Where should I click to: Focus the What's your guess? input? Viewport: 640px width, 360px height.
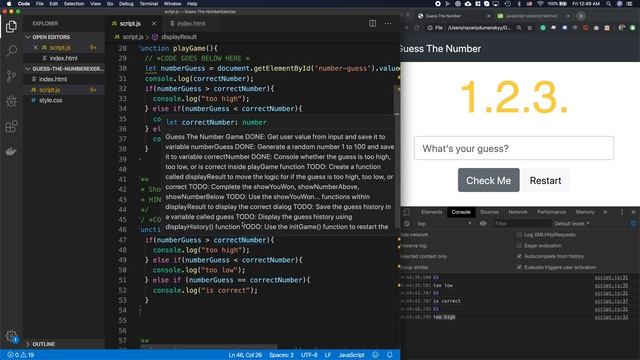[x=513, y=148]
